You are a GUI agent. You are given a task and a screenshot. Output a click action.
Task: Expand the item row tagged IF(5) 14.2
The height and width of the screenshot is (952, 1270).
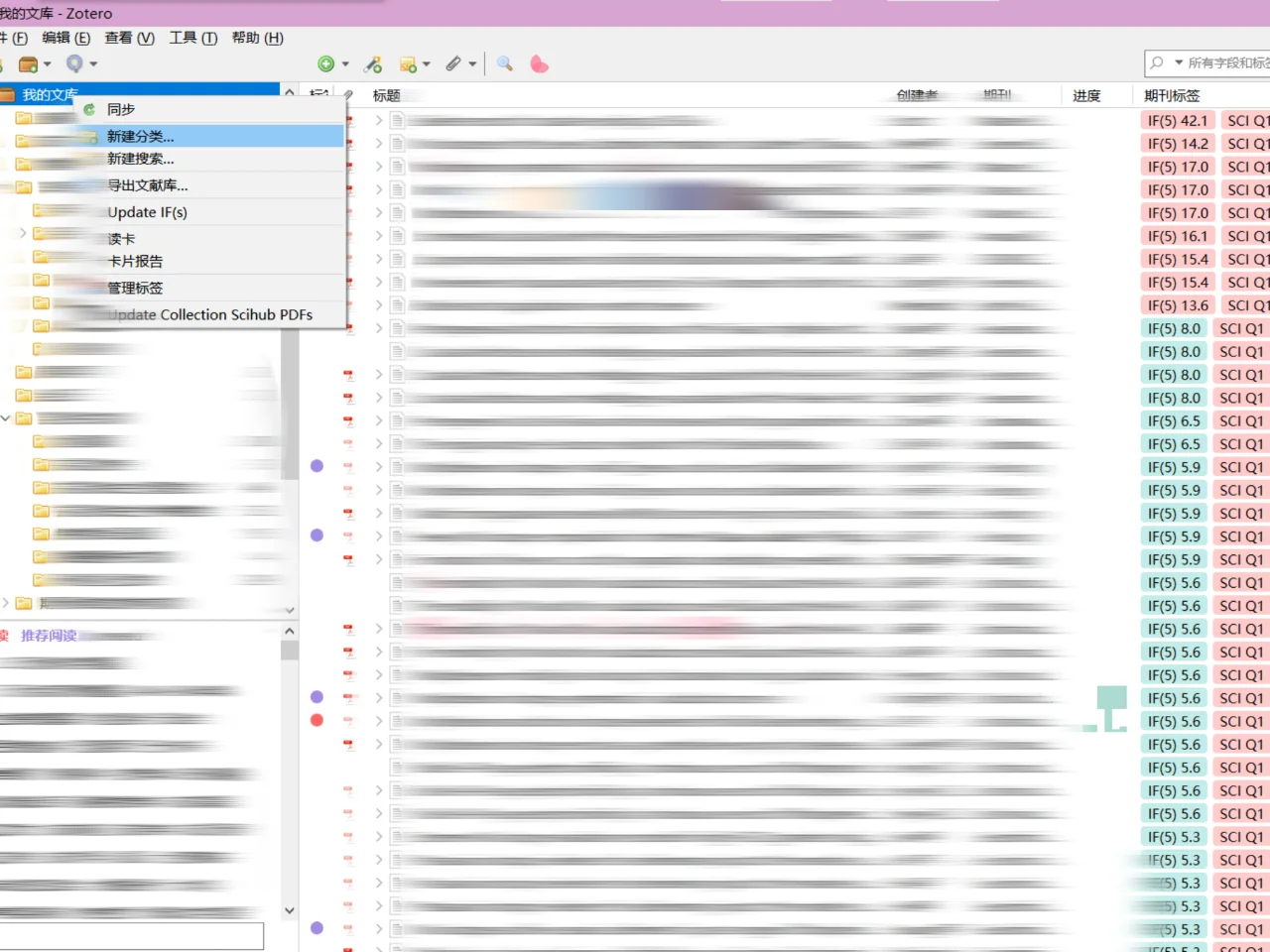[379, 143]
